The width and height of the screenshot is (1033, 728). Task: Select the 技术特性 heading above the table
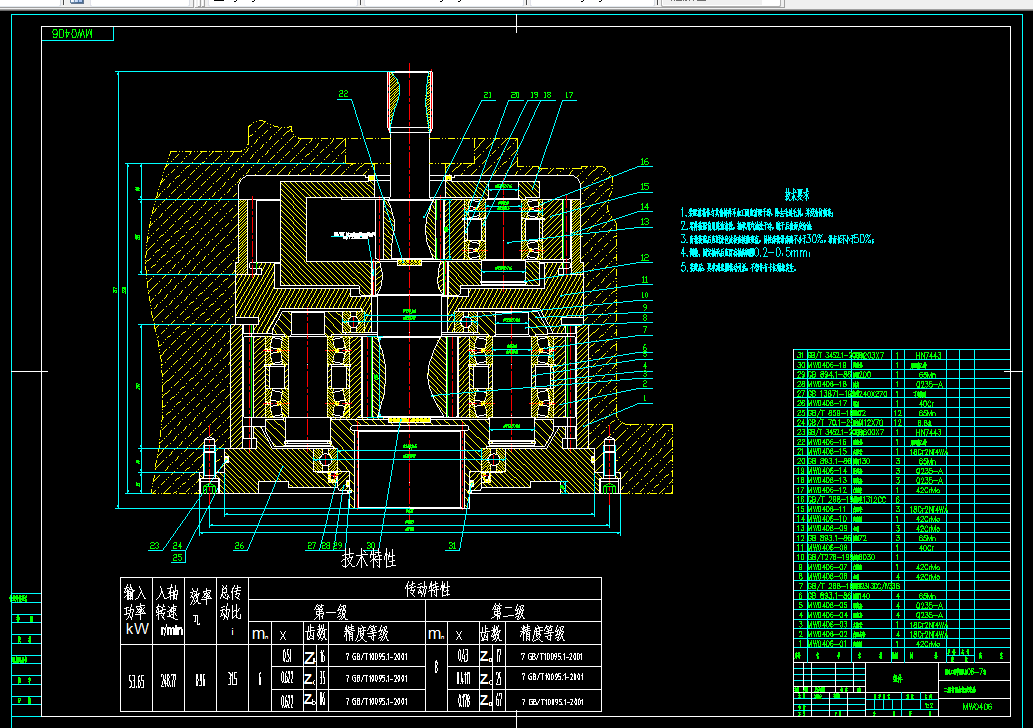pos(368,559)
